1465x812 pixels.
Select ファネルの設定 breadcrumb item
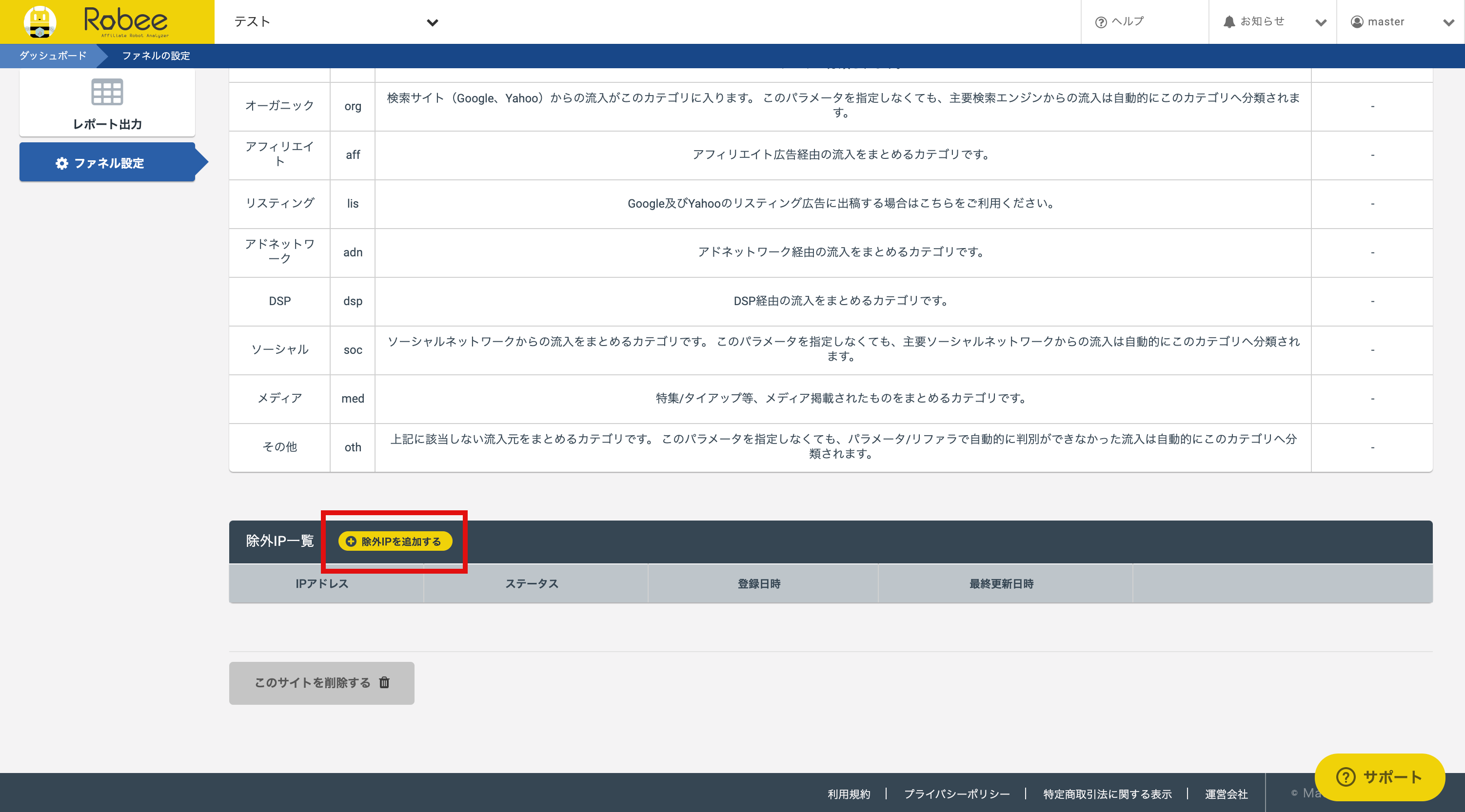(x=156, y=56)
